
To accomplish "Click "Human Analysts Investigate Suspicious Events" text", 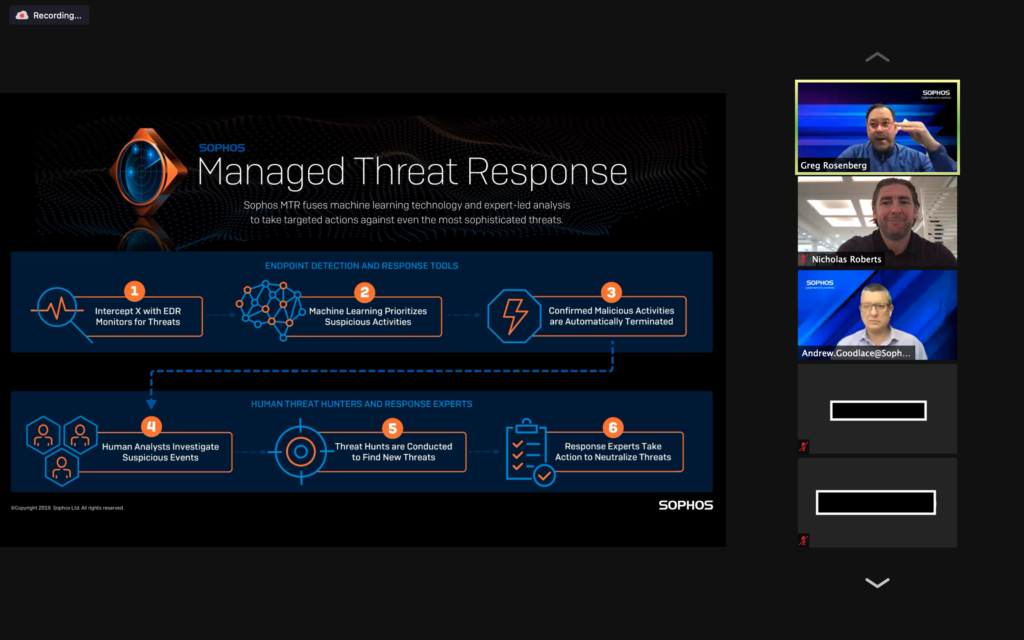I will click(x=161, y=452).
